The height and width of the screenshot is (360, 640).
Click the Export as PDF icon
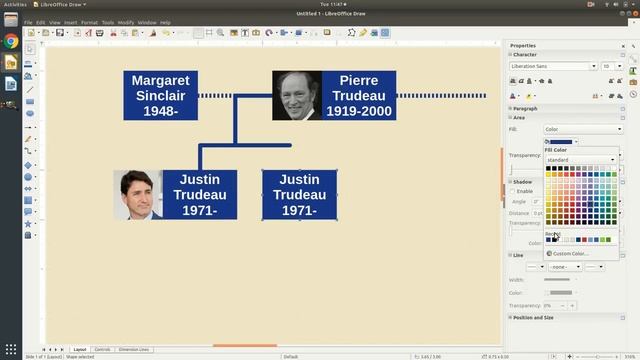89,33
